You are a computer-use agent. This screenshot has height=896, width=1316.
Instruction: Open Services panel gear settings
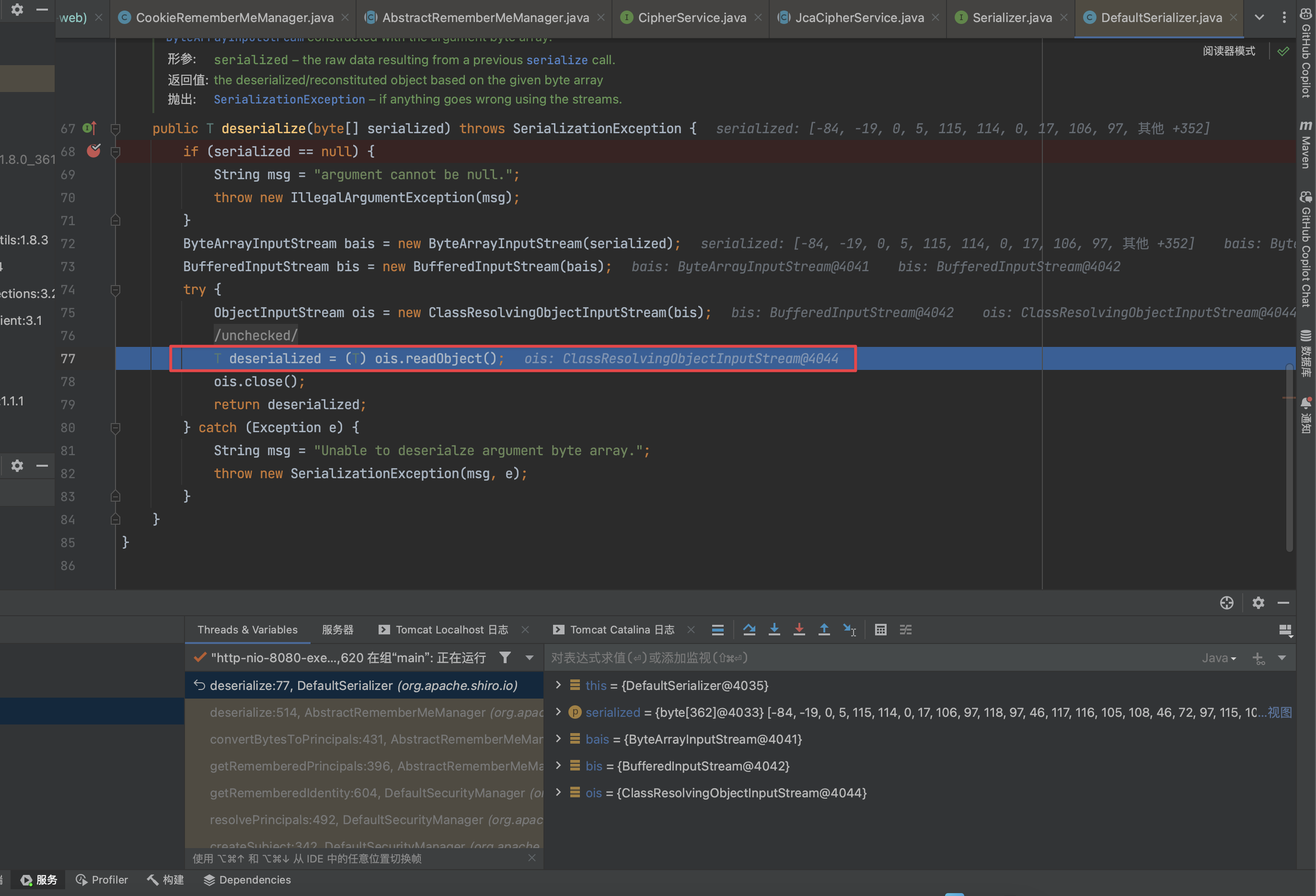click(1258, 603)
